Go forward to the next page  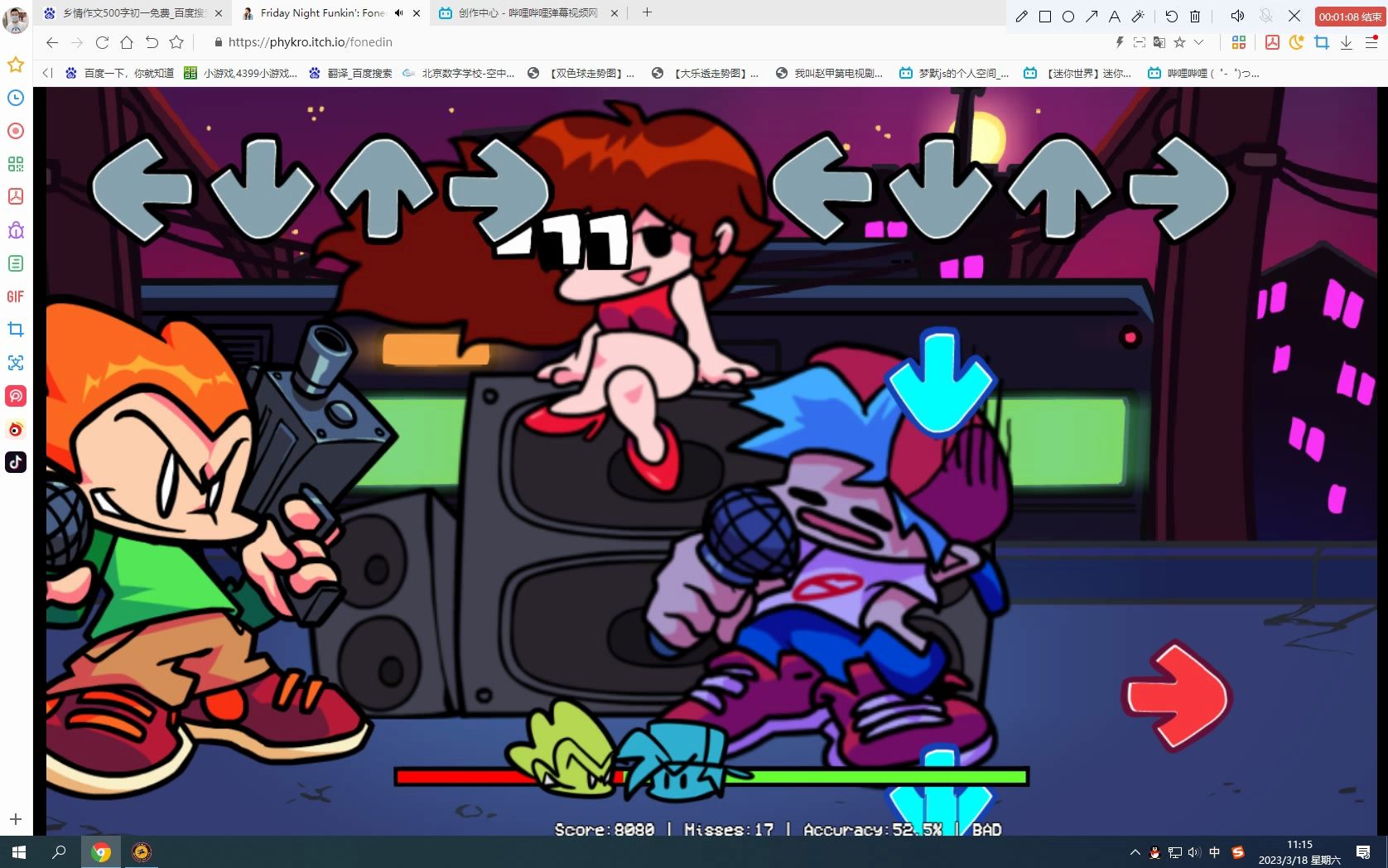point(77,42)
